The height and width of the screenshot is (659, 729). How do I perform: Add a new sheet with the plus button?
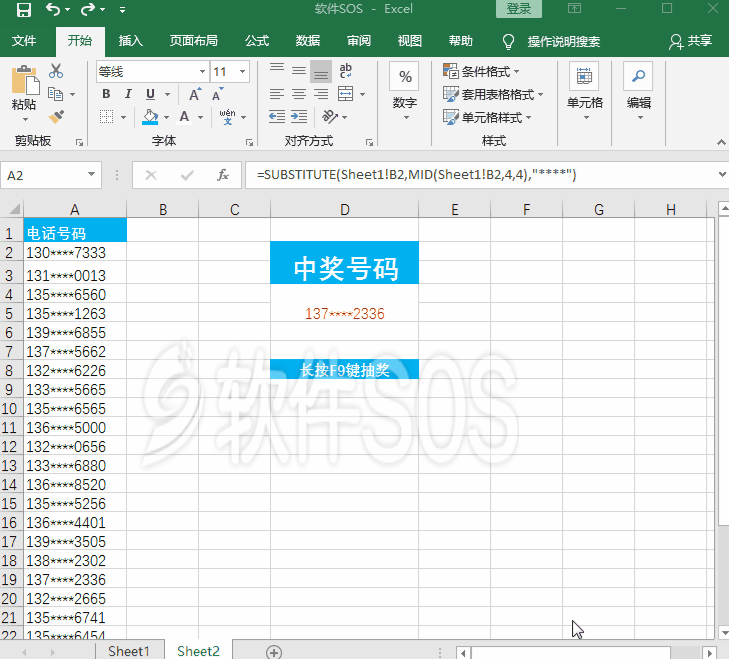tap(274, 652)
